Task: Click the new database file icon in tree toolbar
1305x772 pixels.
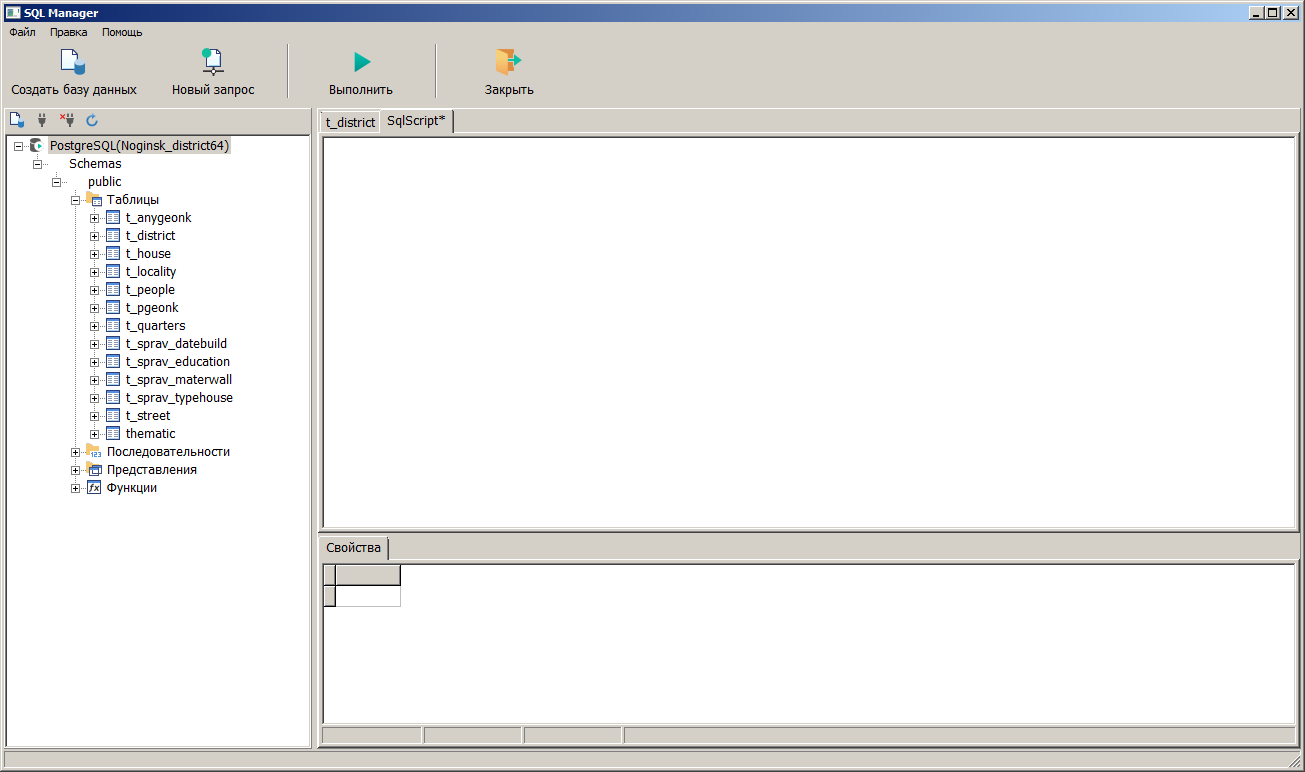Action: click(17, 120)
